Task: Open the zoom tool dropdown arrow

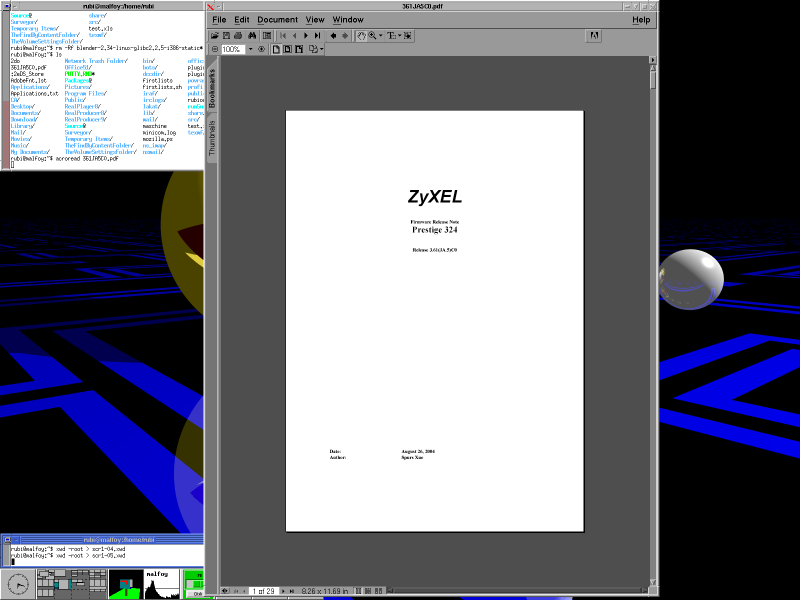Action: tap(381, 36)
